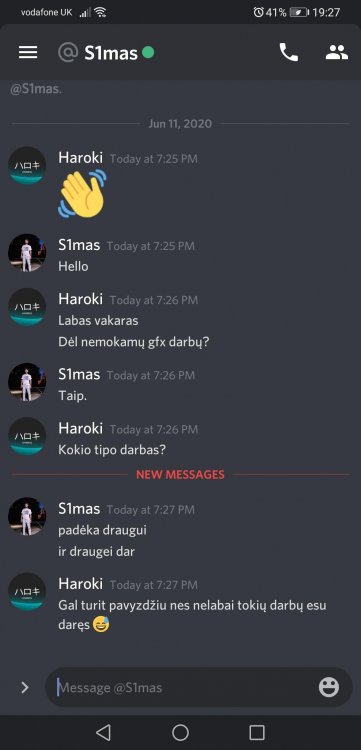Screen dimensions: 361x750
Task: Click the waving hand emoji message
Action: click(x=82, y=195)
